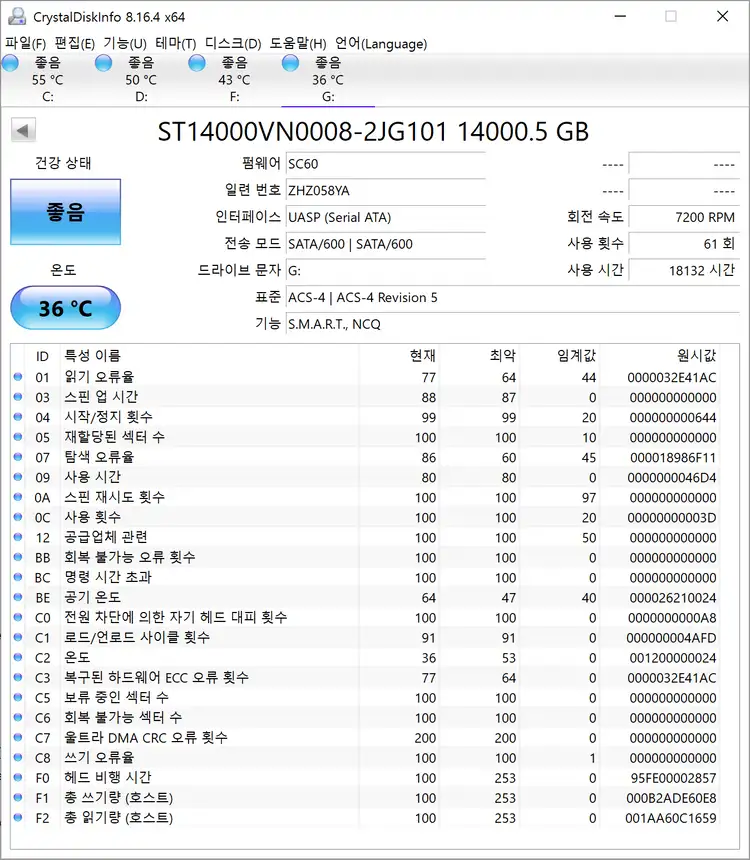Click the power on hours value 18132 시간
The image size is (750, 860).
click(684, 271)
